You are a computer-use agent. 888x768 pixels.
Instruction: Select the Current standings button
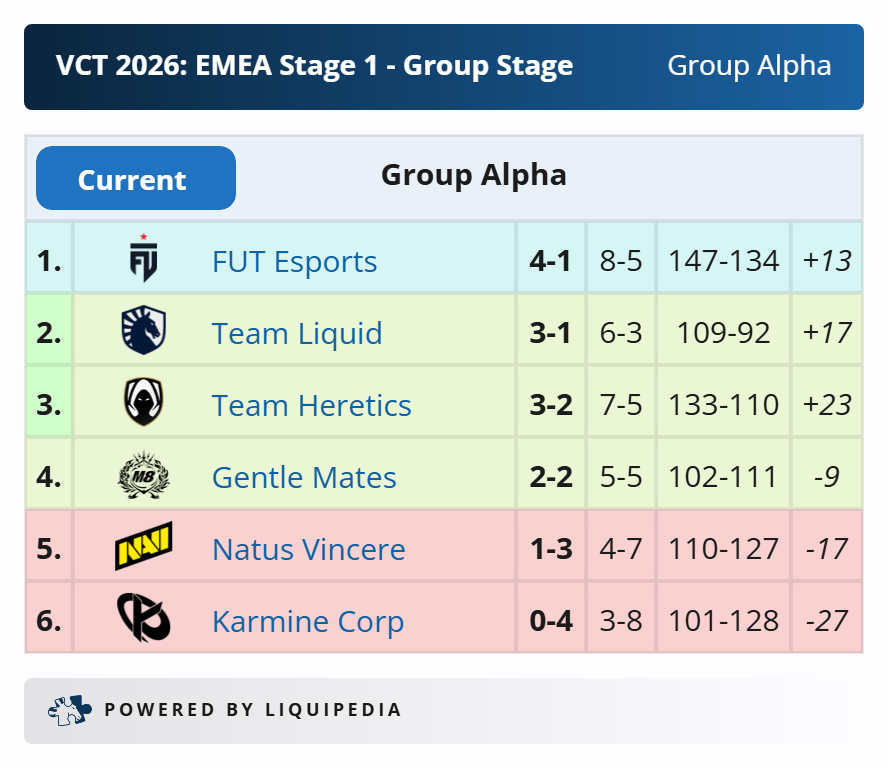136,179
